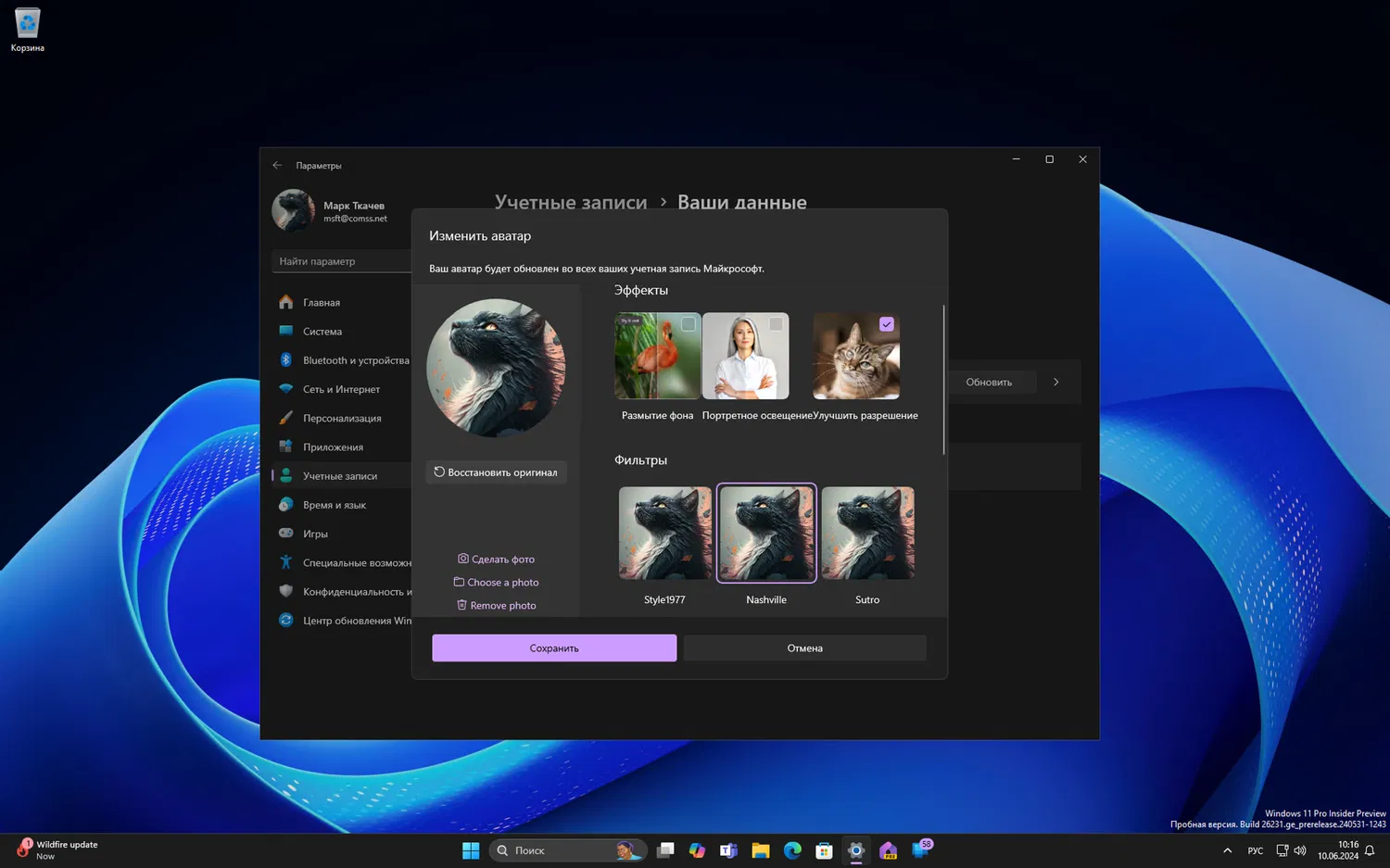Click the Ваш аватар будет обновлен text
The image size is (1390, 868).
pyautogui.click(x=597, y=269)
